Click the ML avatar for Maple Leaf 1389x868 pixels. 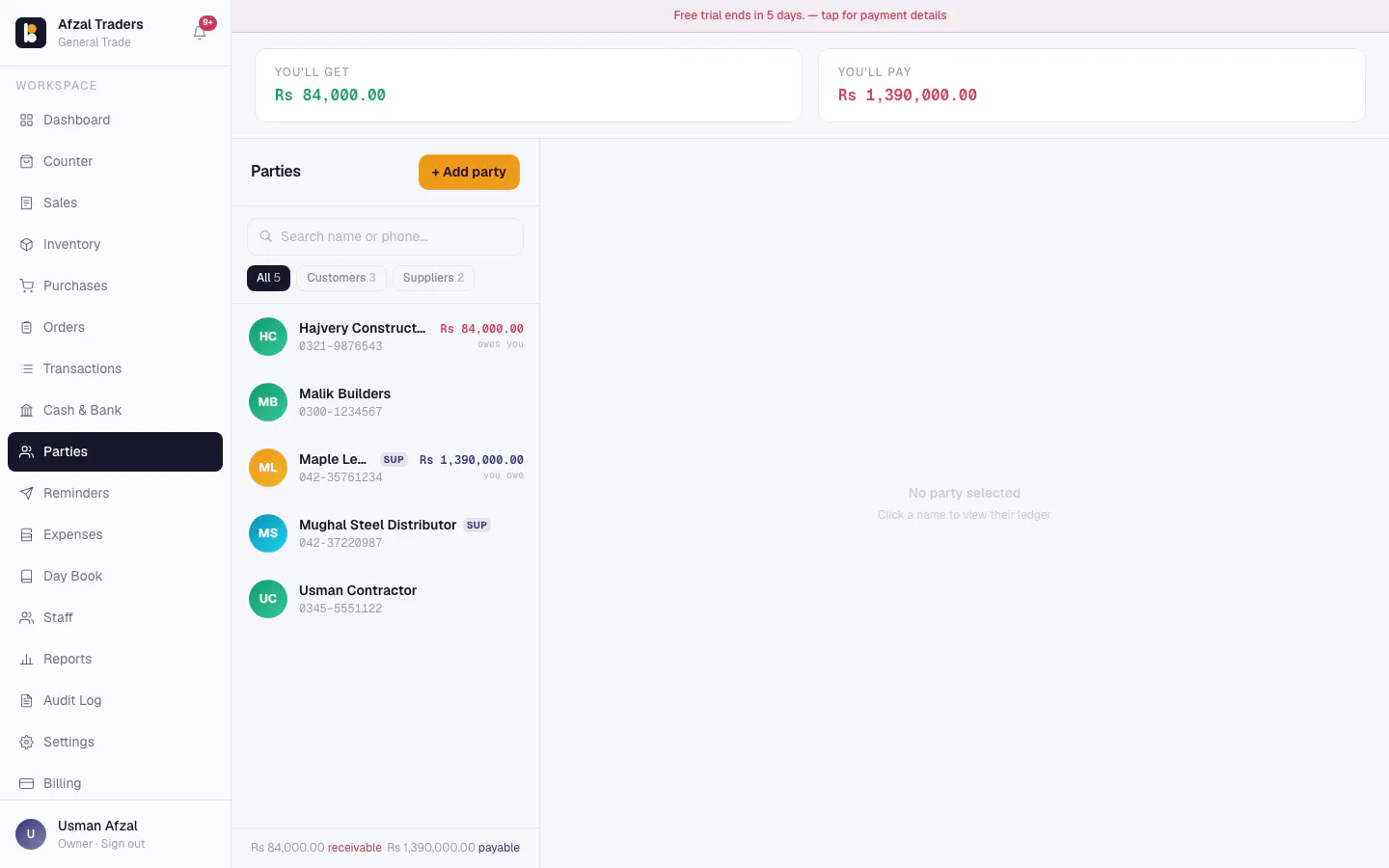[268, 468]
